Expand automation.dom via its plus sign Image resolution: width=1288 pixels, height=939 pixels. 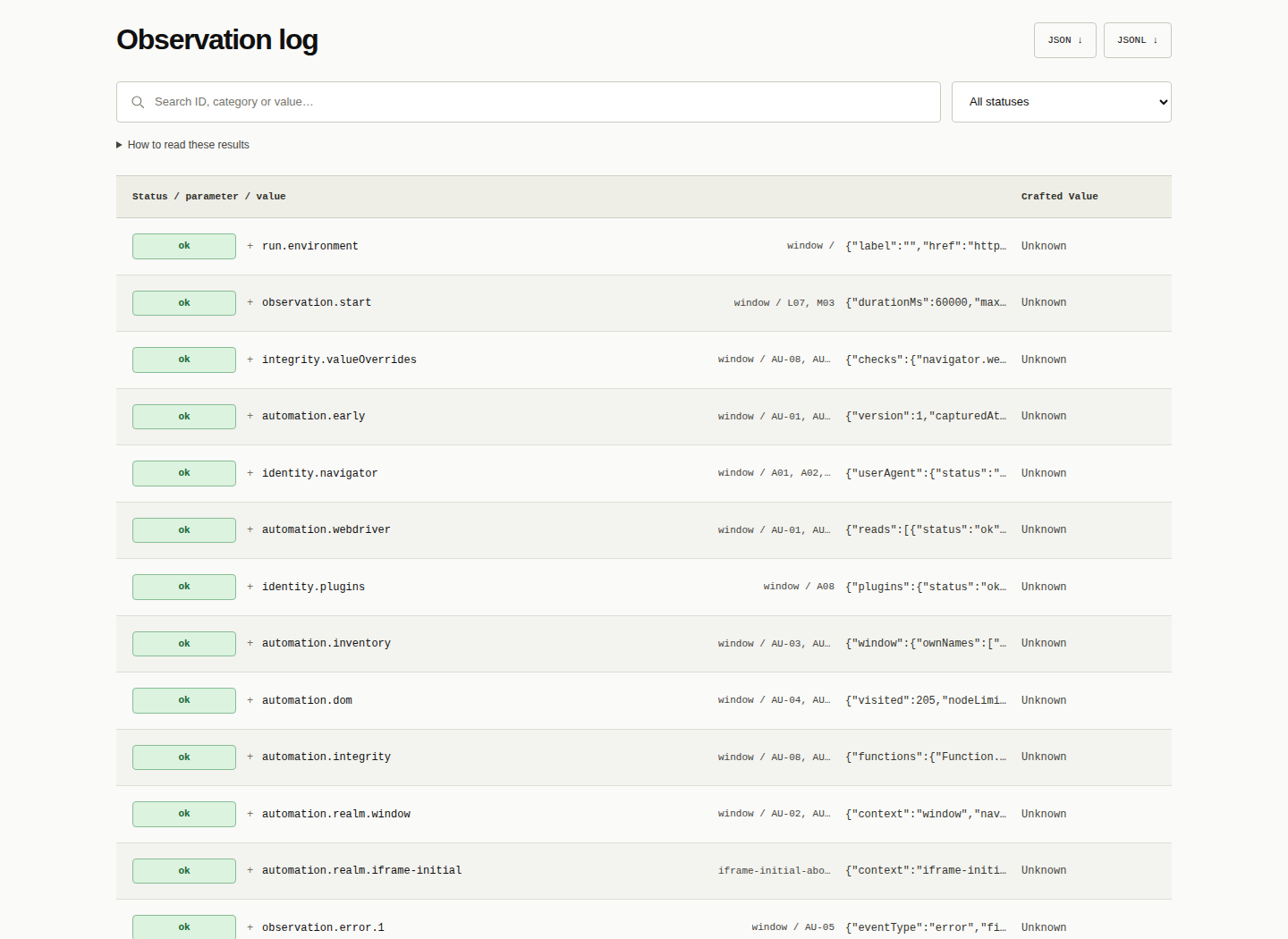pos(250,700)
